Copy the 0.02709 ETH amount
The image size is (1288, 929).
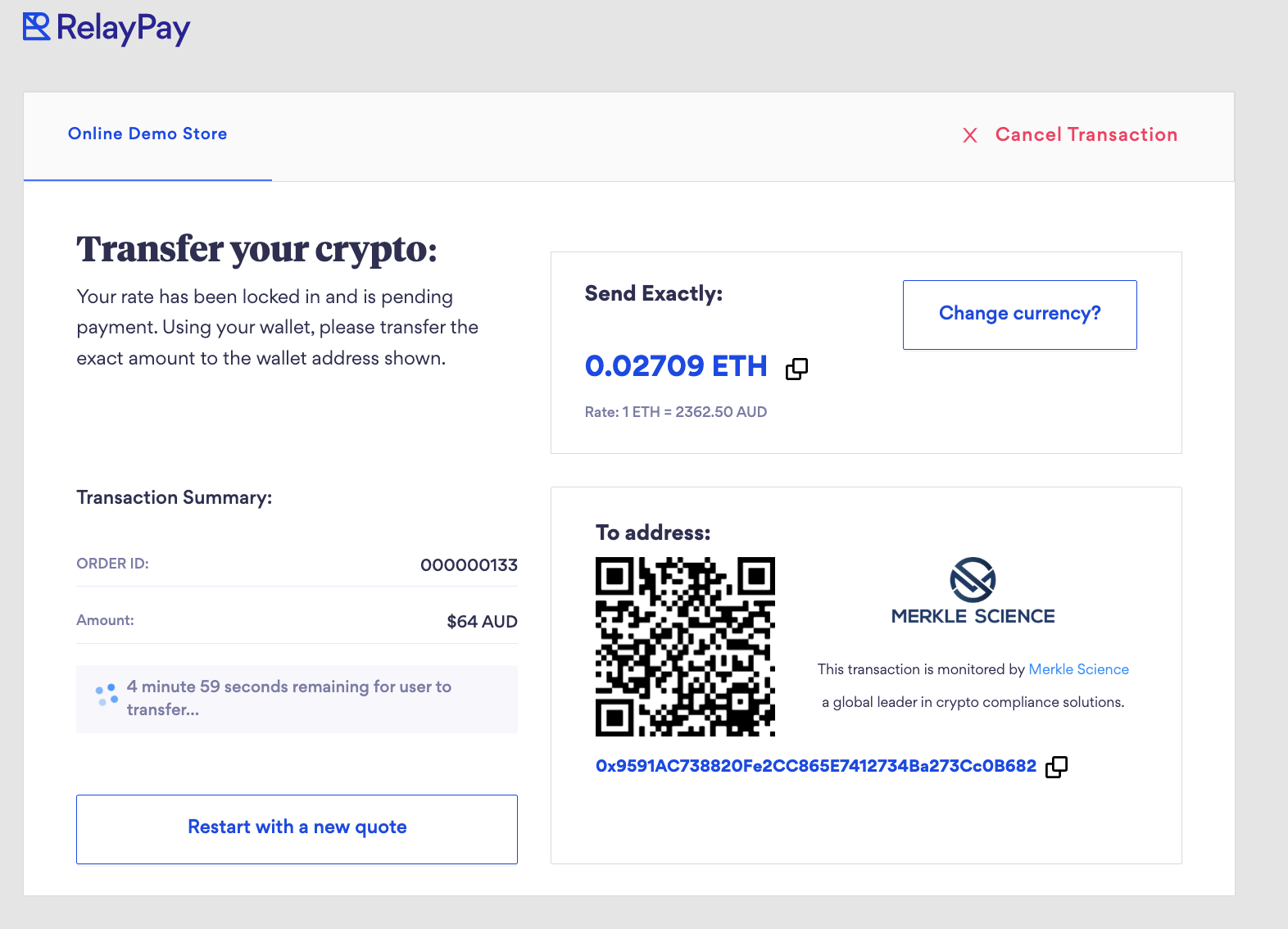click(796, 369)
